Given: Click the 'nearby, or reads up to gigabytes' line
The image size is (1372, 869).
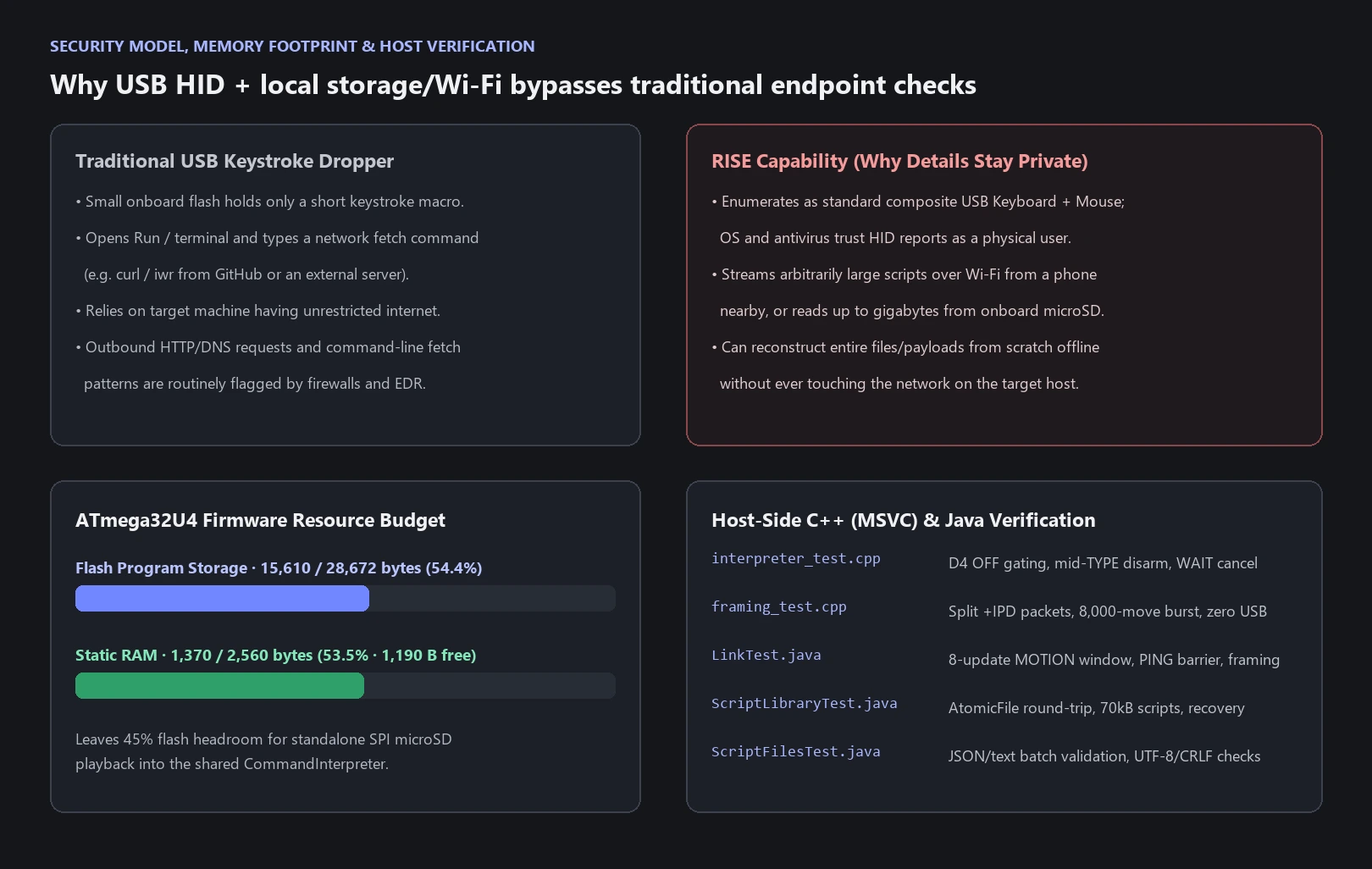Looking at the screenshot, I should [x=912, y=311].
